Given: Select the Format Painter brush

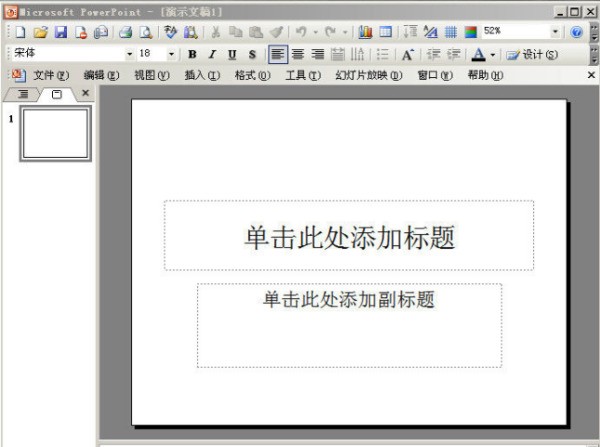Looking at the screenshot, I should pyautogui.click(x=276, y=32).
